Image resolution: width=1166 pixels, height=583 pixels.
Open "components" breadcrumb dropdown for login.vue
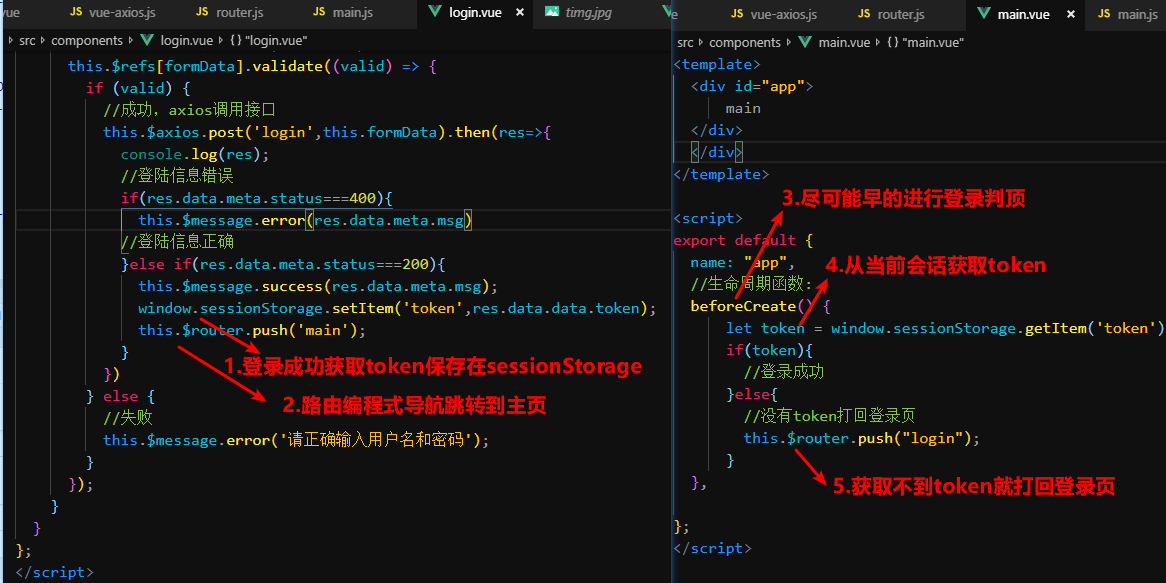tap(87, 41)
